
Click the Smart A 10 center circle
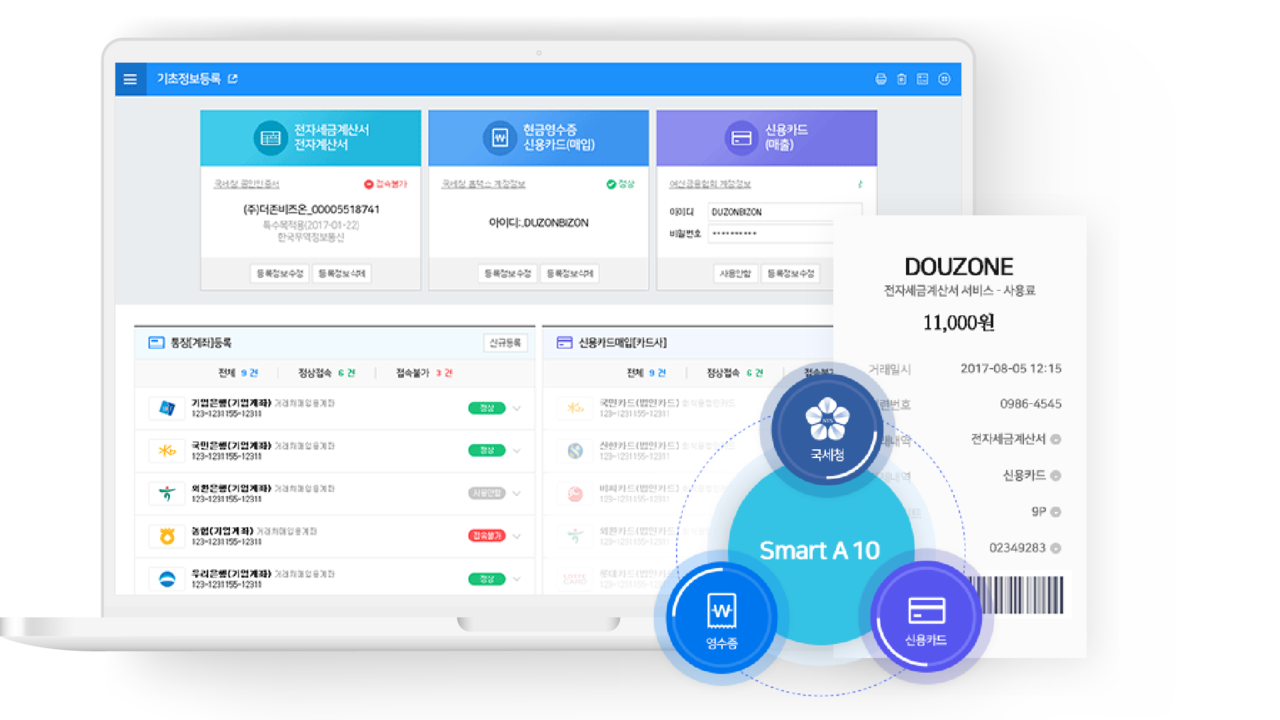coord(819,551)
